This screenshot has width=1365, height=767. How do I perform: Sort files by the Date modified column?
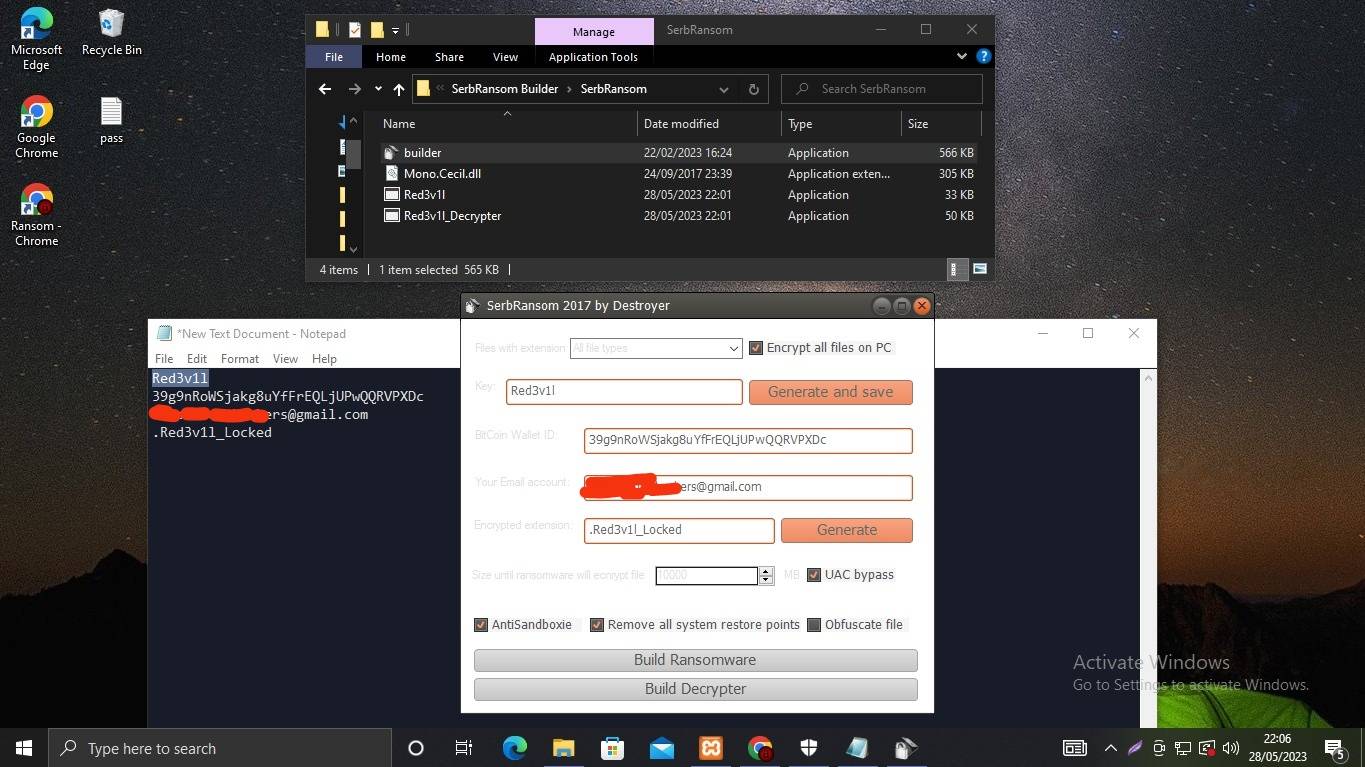coord(709,124)
